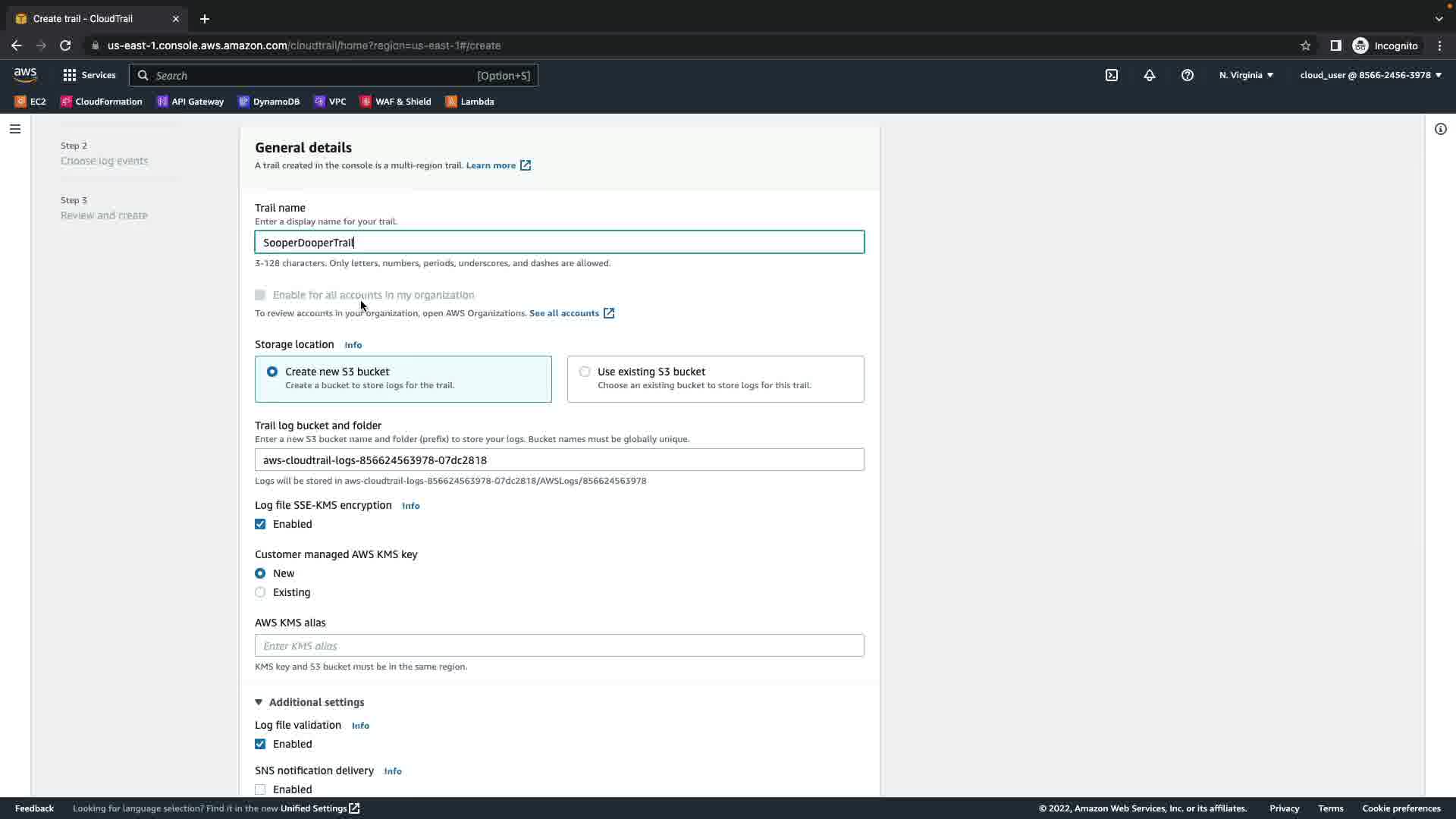The height and width of the screenshot is (819, 1456).
Task: Choose Existing customer managed KMS key
Action: point(260,592)
